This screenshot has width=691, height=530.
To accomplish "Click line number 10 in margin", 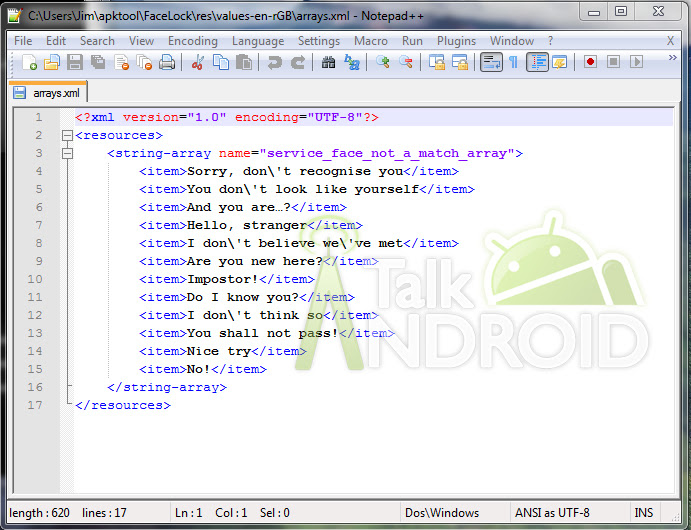I will [35, 279].
